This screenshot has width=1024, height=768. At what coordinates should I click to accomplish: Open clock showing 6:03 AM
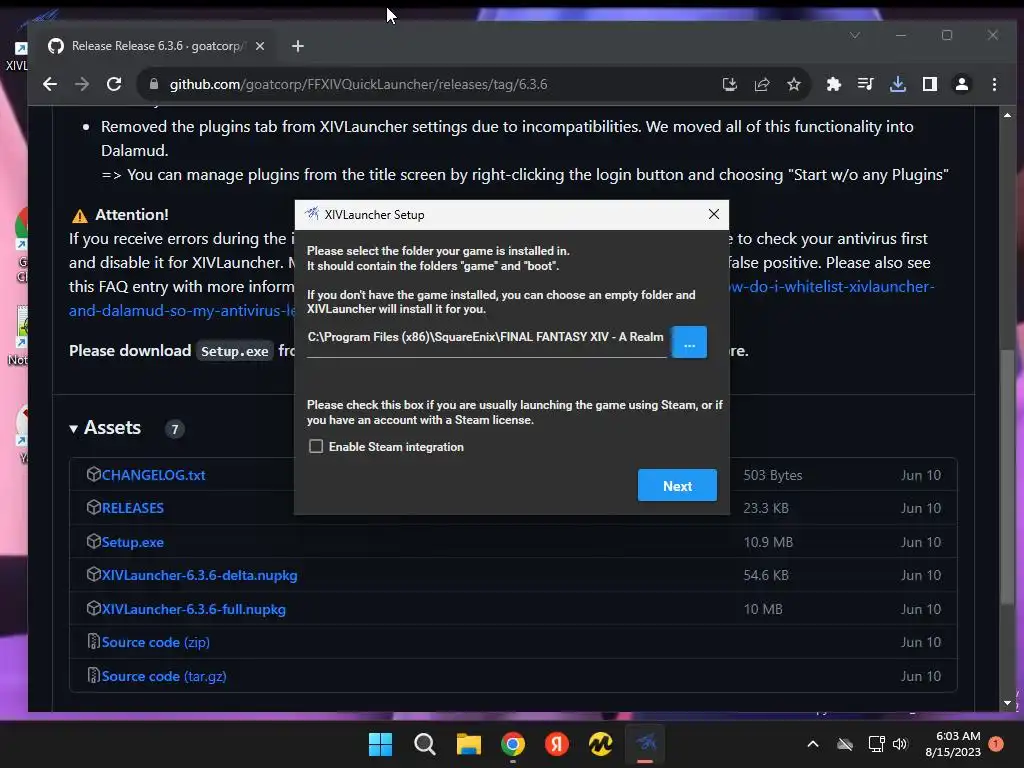[953, 744]
